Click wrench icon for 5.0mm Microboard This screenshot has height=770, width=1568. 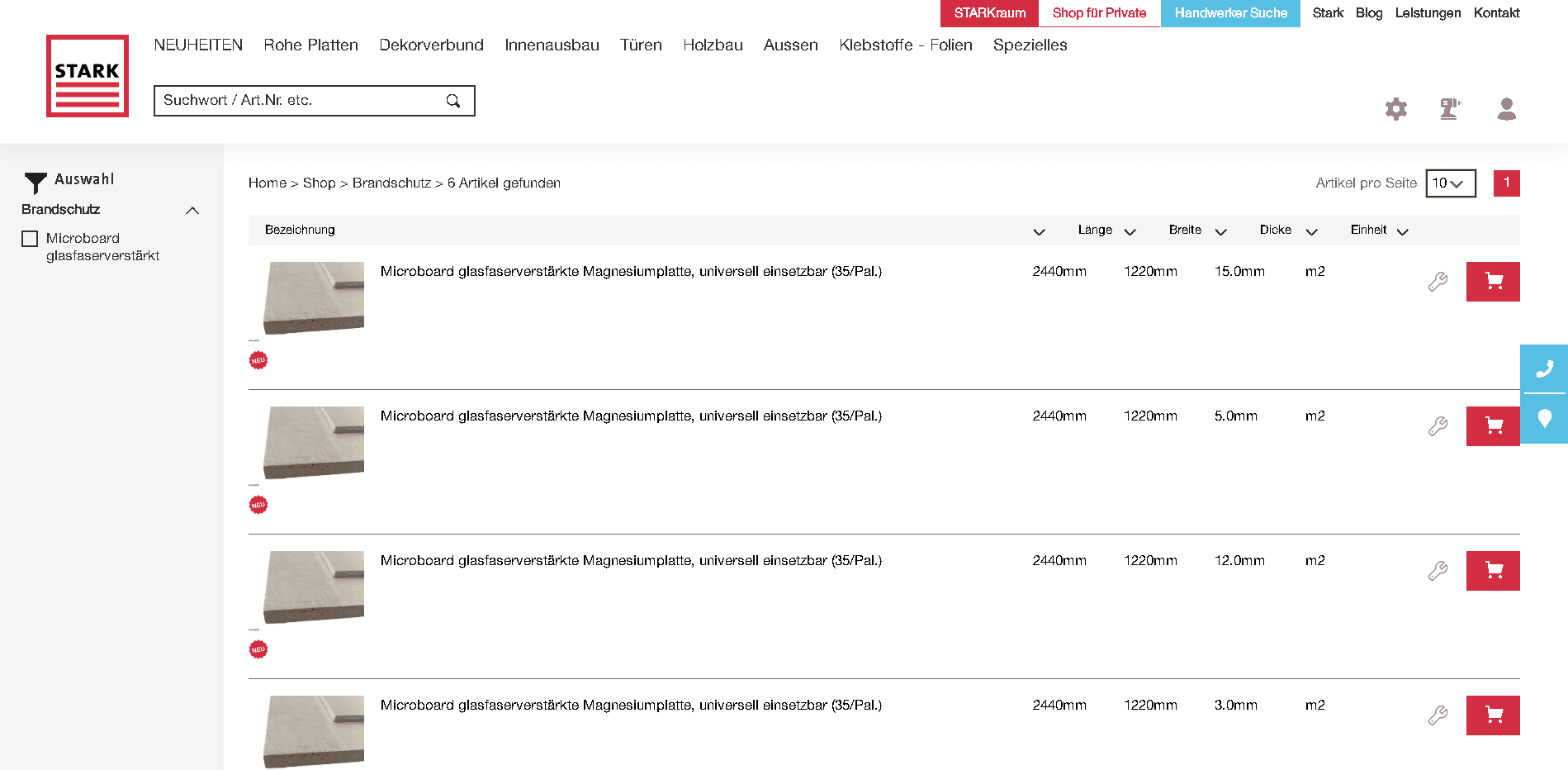[1438, 426]
